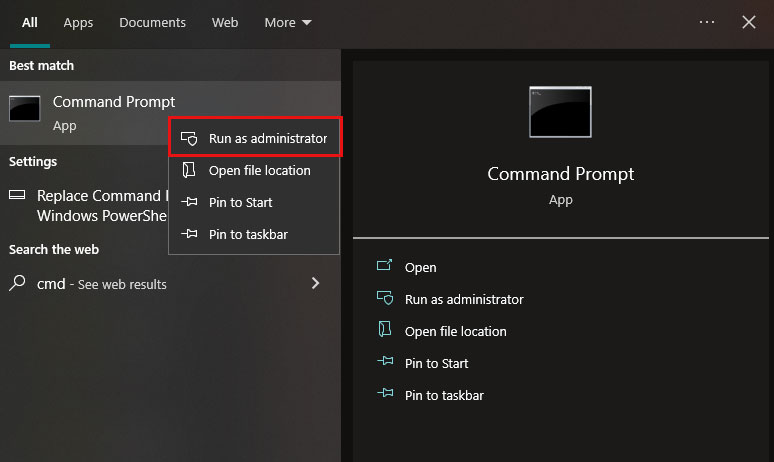This screenshot has width=774, height=462.
Task: Switch to the Apps search tab
Action: (x=78, y=23)
